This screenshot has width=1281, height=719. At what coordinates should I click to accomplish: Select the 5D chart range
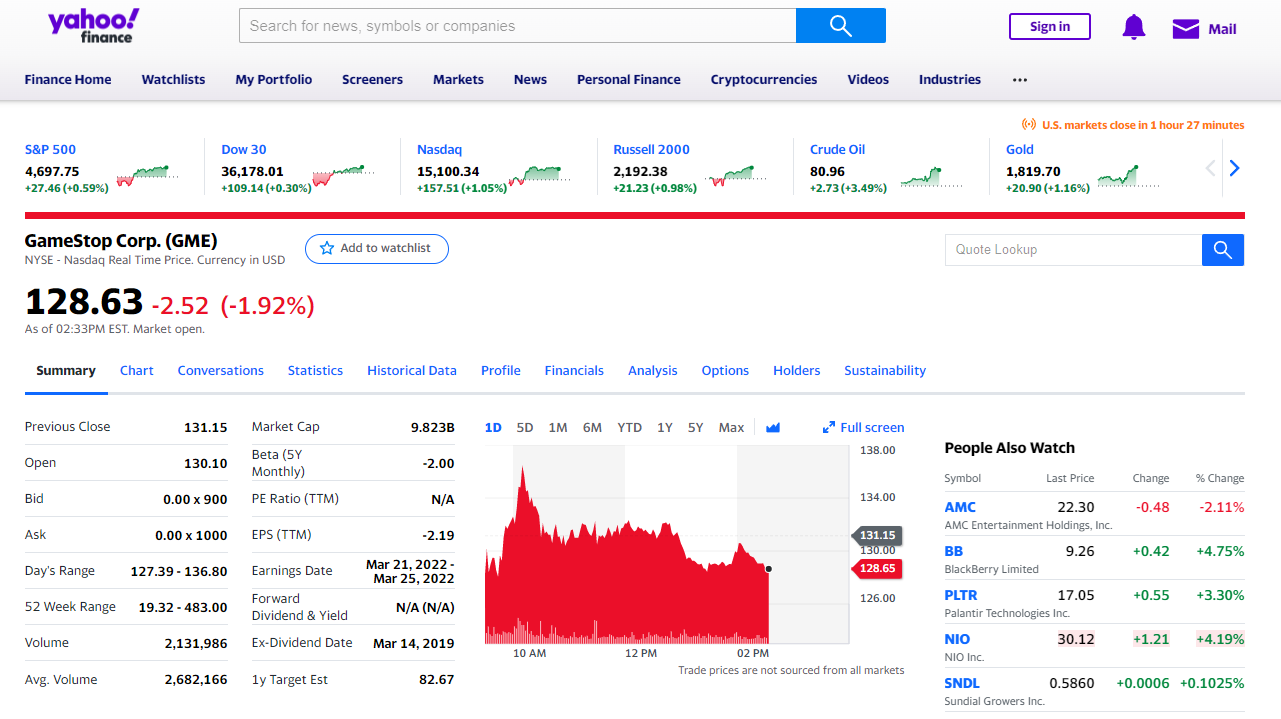pos(525,428)
